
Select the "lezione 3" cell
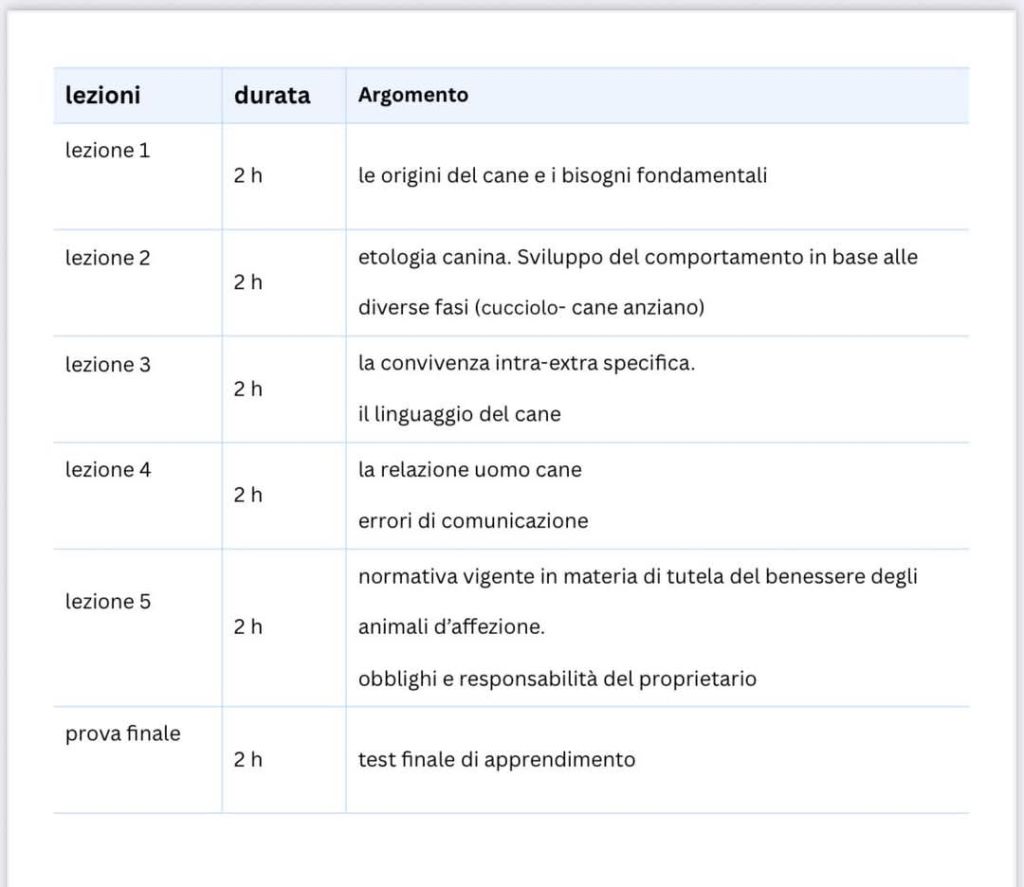(107, 364)
